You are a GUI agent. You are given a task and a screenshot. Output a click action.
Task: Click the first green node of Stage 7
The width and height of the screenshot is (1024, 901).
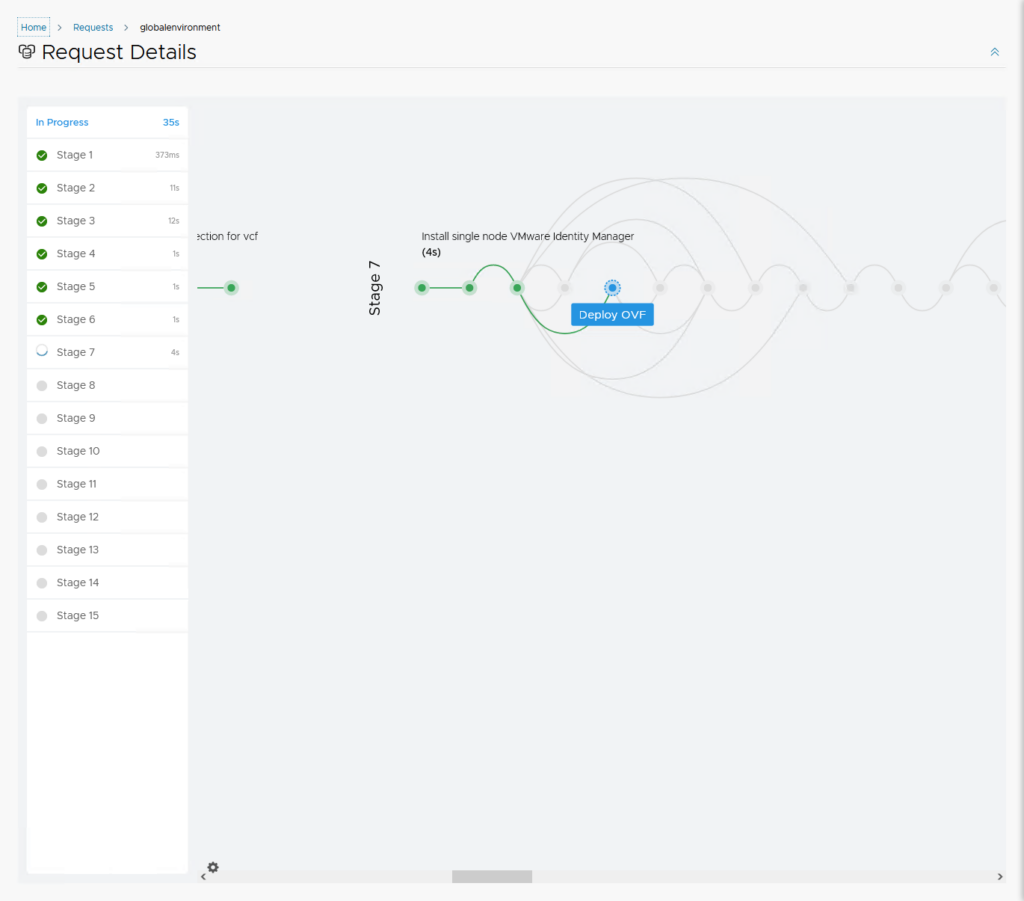422,288
